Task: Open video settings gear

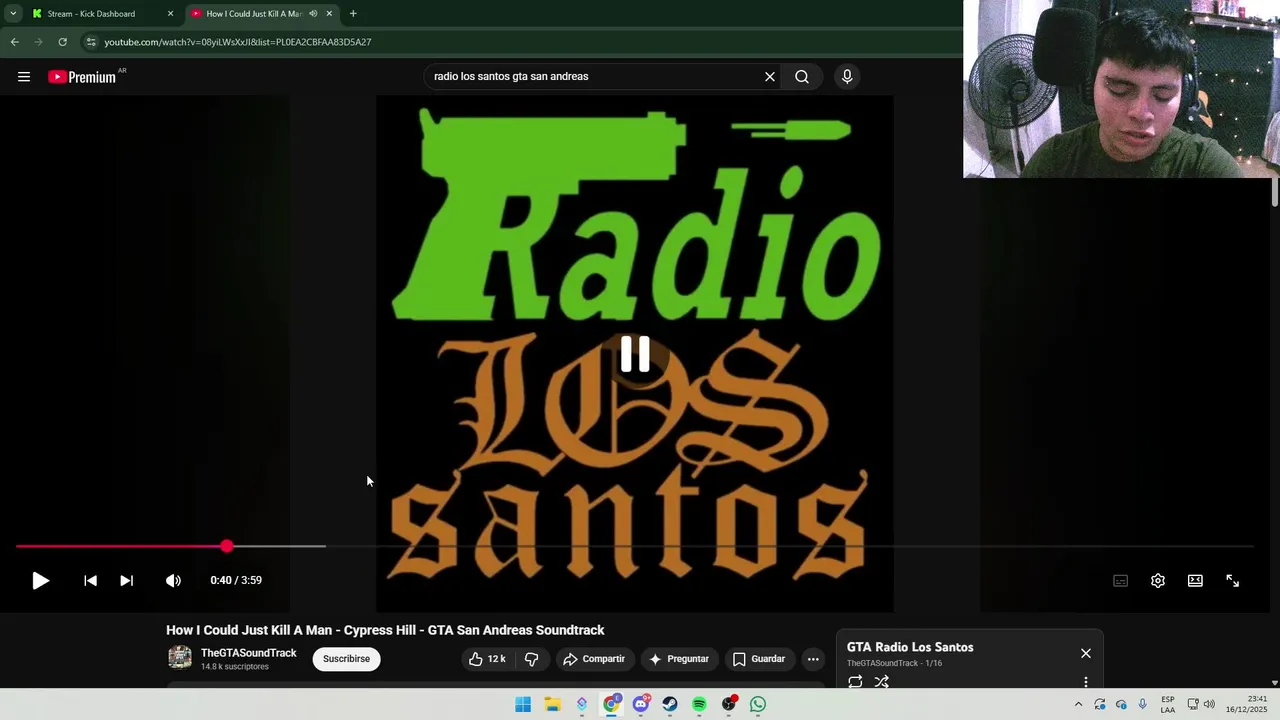Action: [x=1158, y=581]
